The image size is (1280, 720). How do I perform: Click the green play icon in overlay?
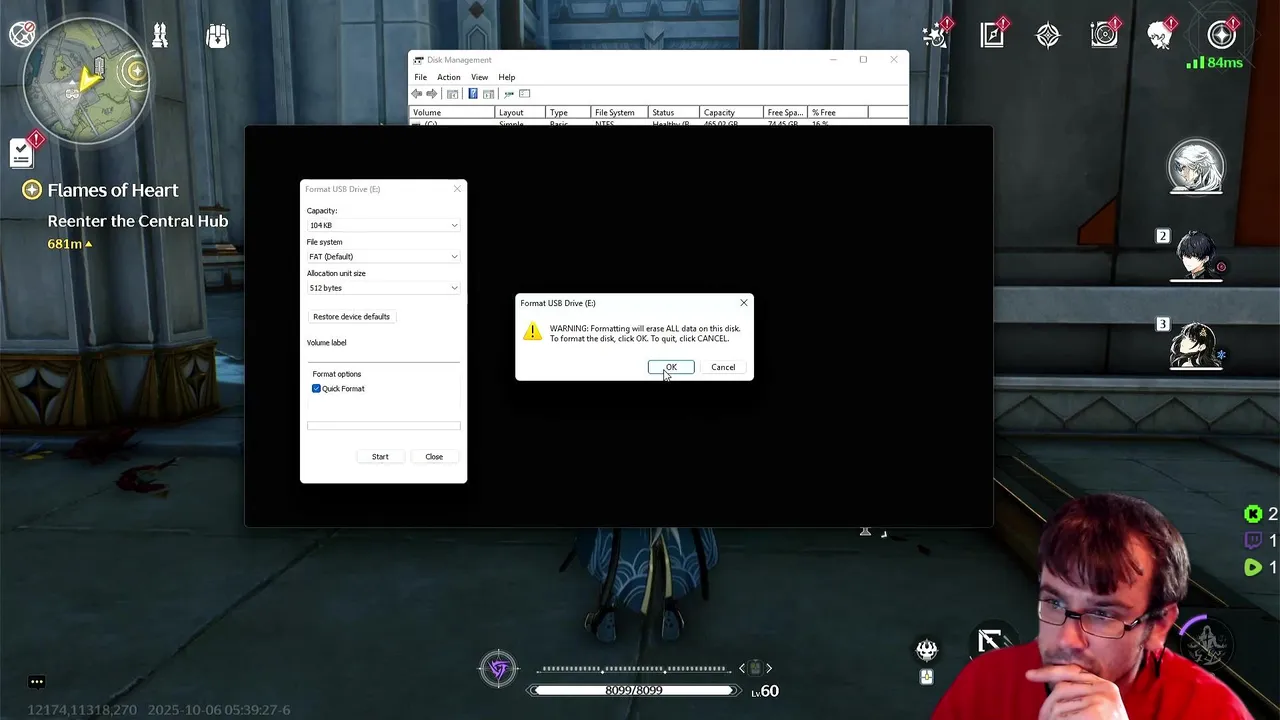click(x=1253, y=567)
